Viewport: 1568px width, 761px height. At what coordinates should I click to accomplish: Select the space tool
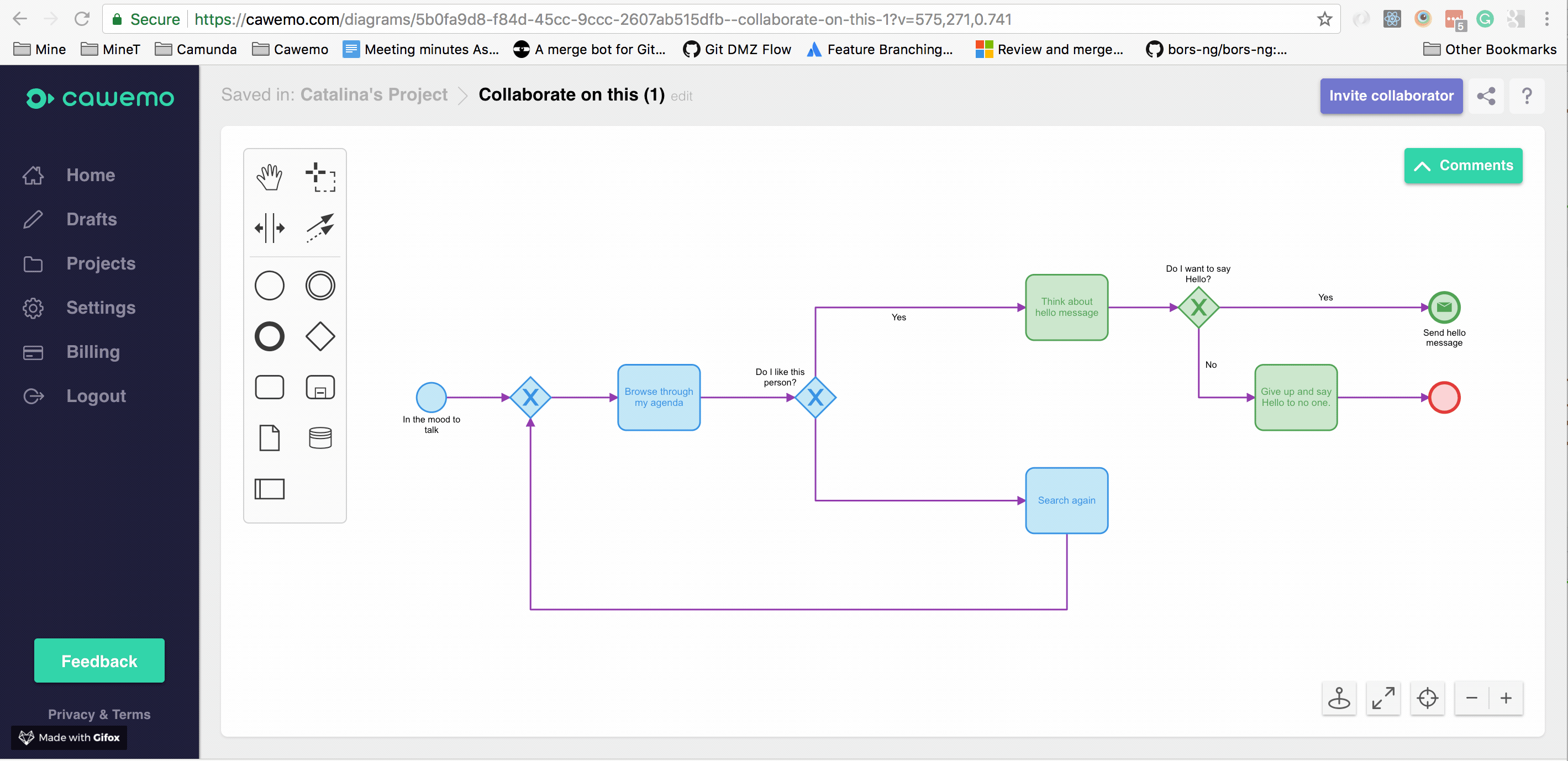pyautogui.click(x=270, y=228)
